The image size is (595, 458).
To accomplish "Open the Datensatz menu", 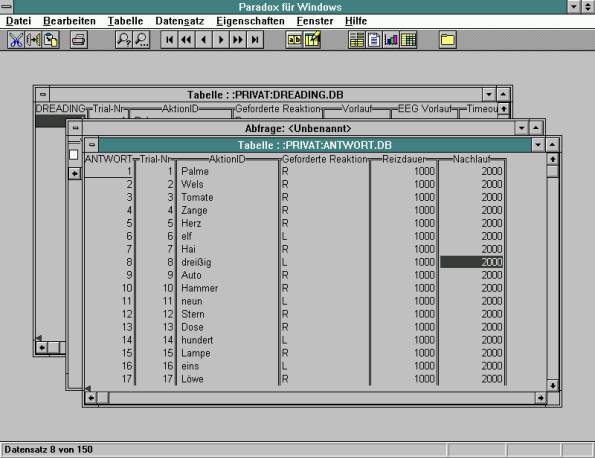I will coord(179,21).
